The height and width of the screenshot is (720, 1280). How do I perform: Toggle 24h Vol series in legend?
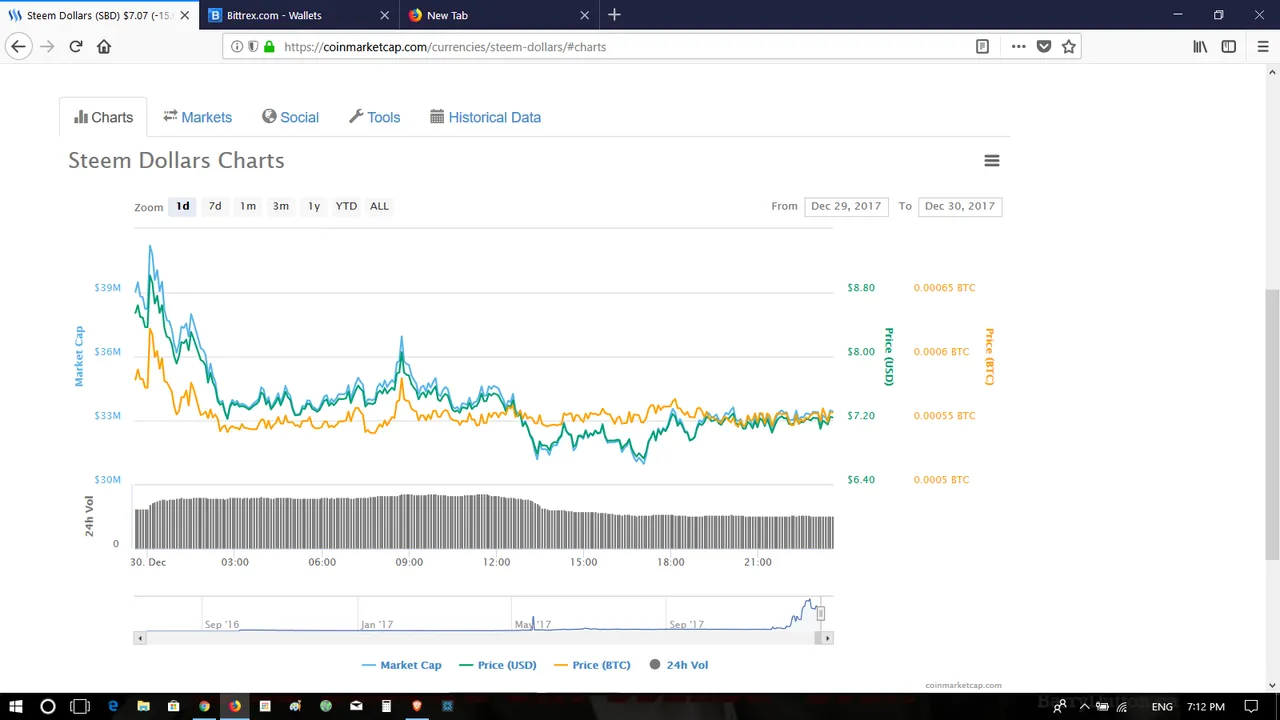(x=679, y=665)
